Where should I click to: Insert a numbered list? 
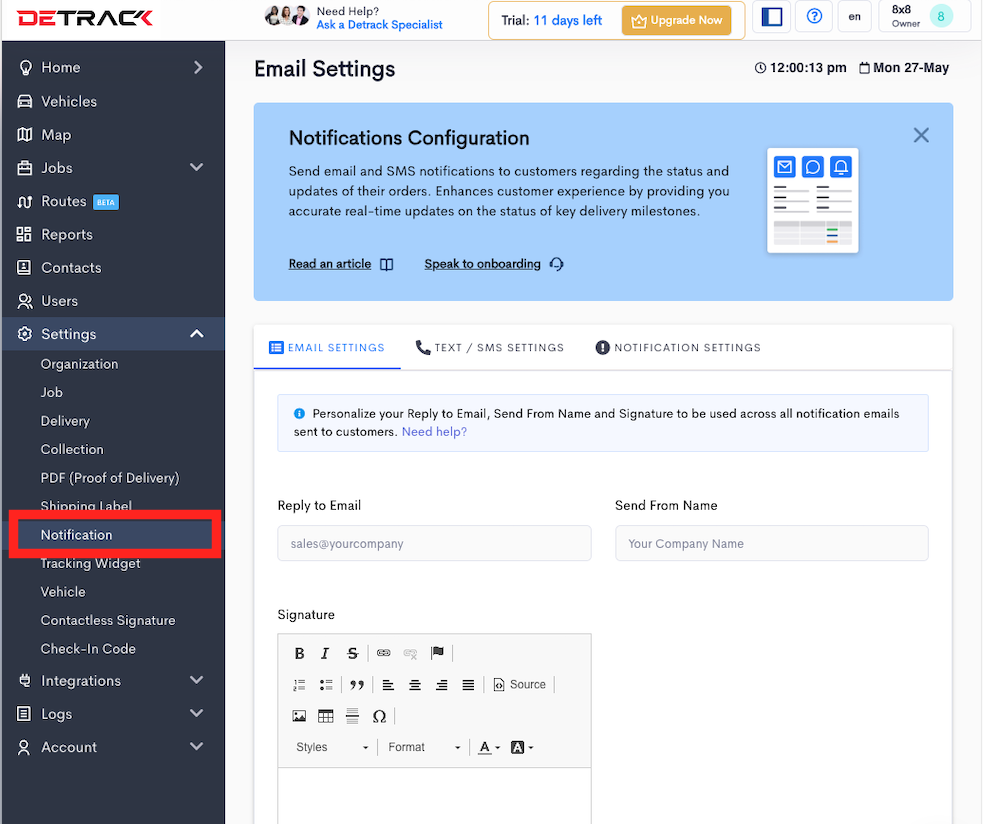[x=297, y=684]
